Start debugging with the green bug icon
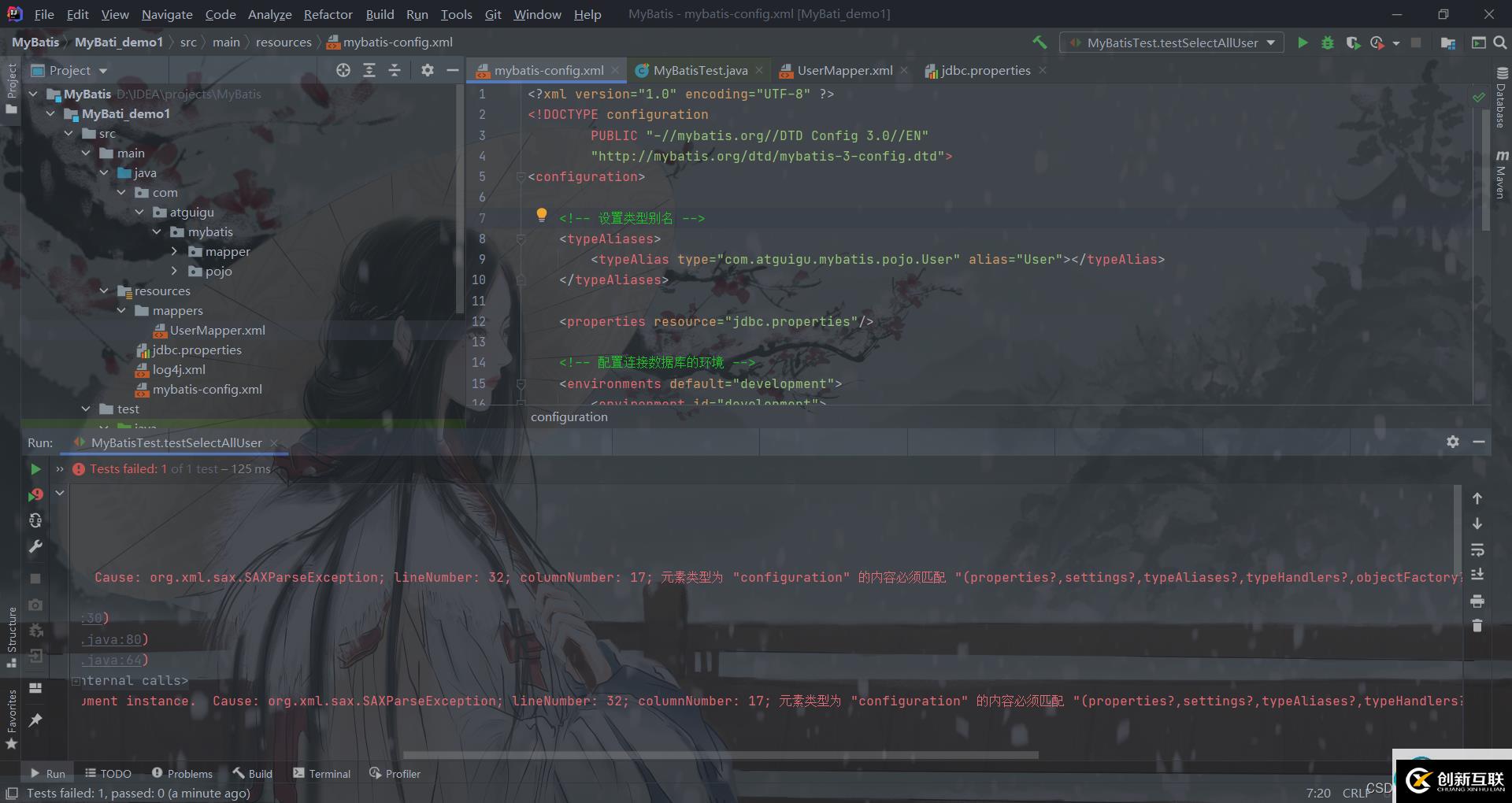Screen dimensions: 1512x803 coord(1328,43)
